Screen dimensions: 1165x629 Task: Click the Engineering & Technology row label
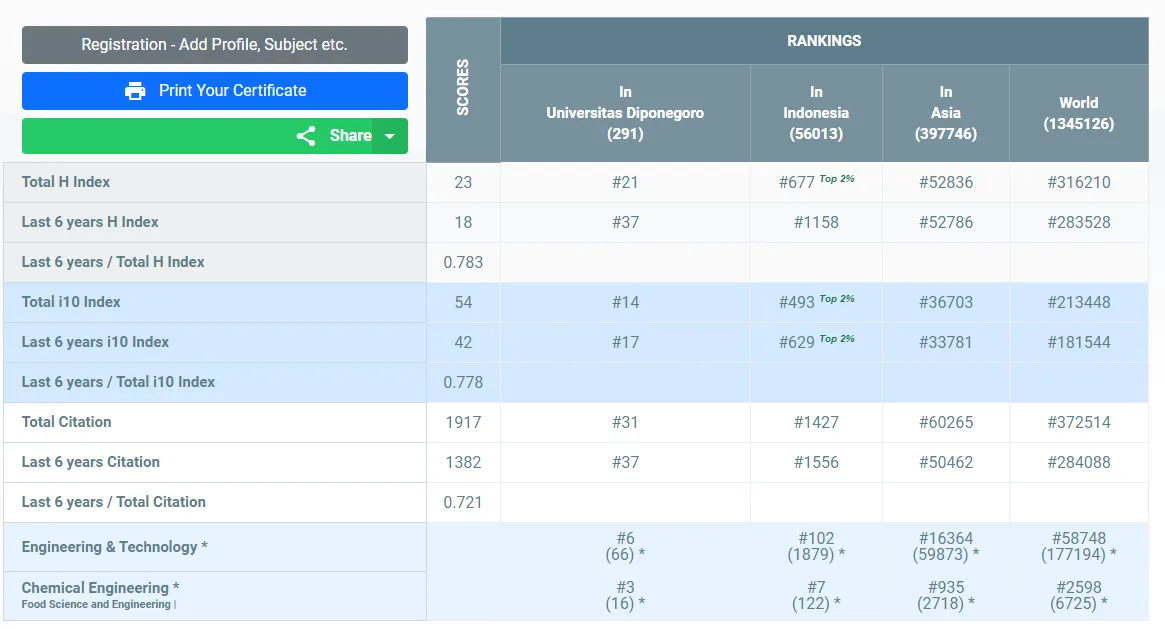point(115,547)
